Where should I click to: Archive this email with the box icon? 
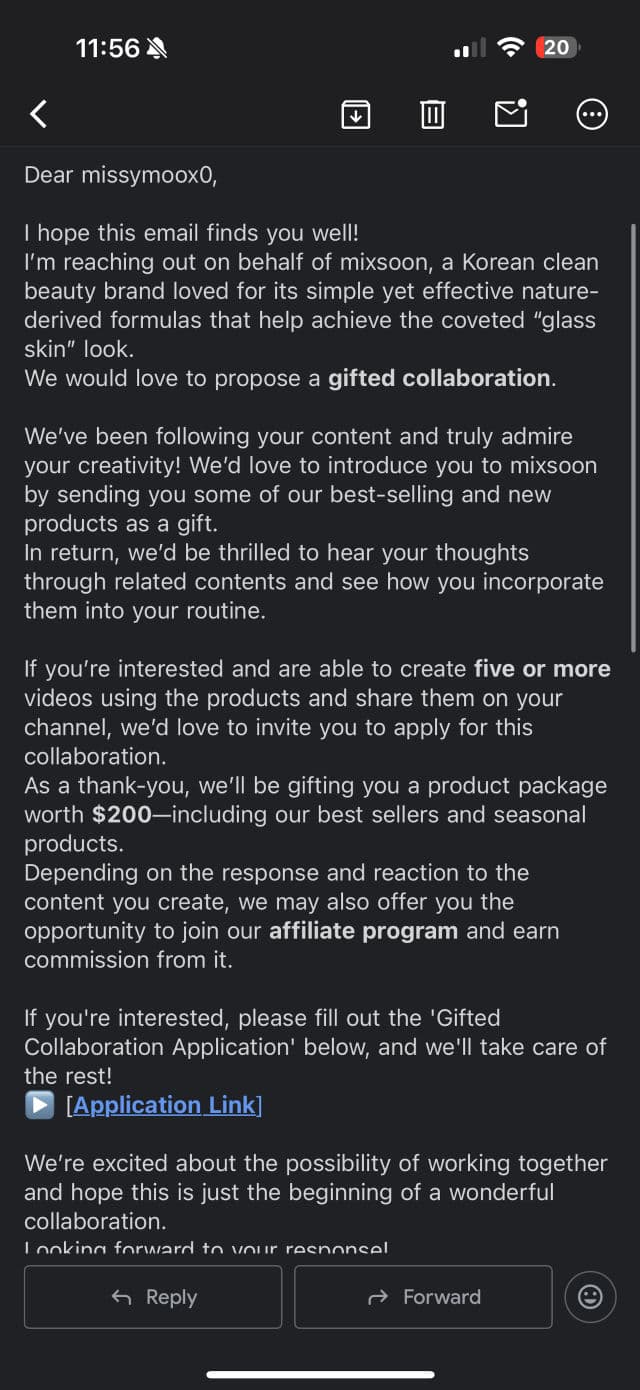[x=356, y=114]
